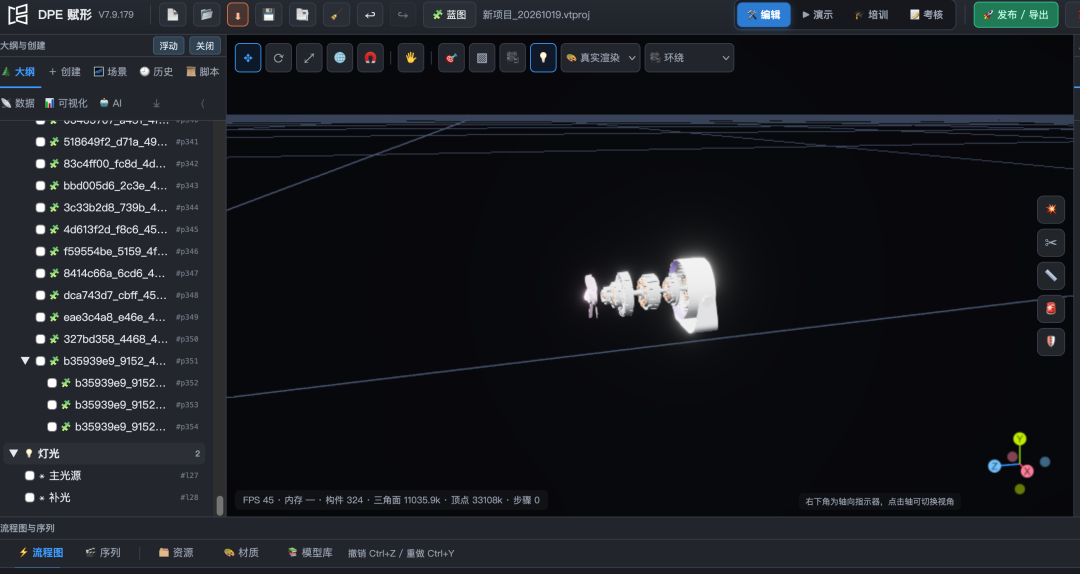
Task: Toggle the red magnet snap icon
Action: click(370, 58)
